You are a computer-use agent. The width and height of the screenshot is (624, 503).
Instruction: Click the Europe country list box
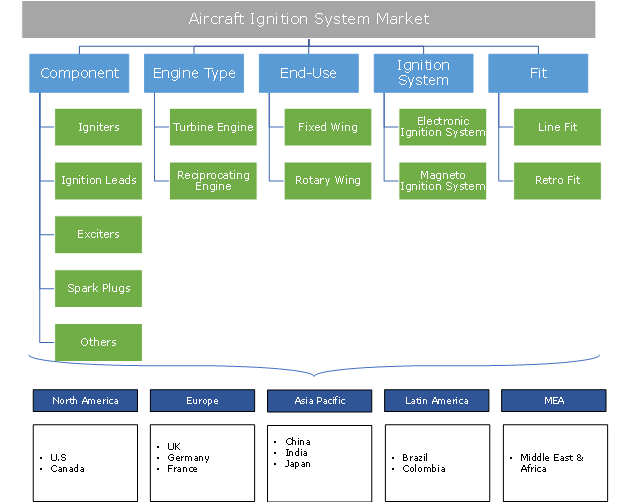tap(202, 462)
